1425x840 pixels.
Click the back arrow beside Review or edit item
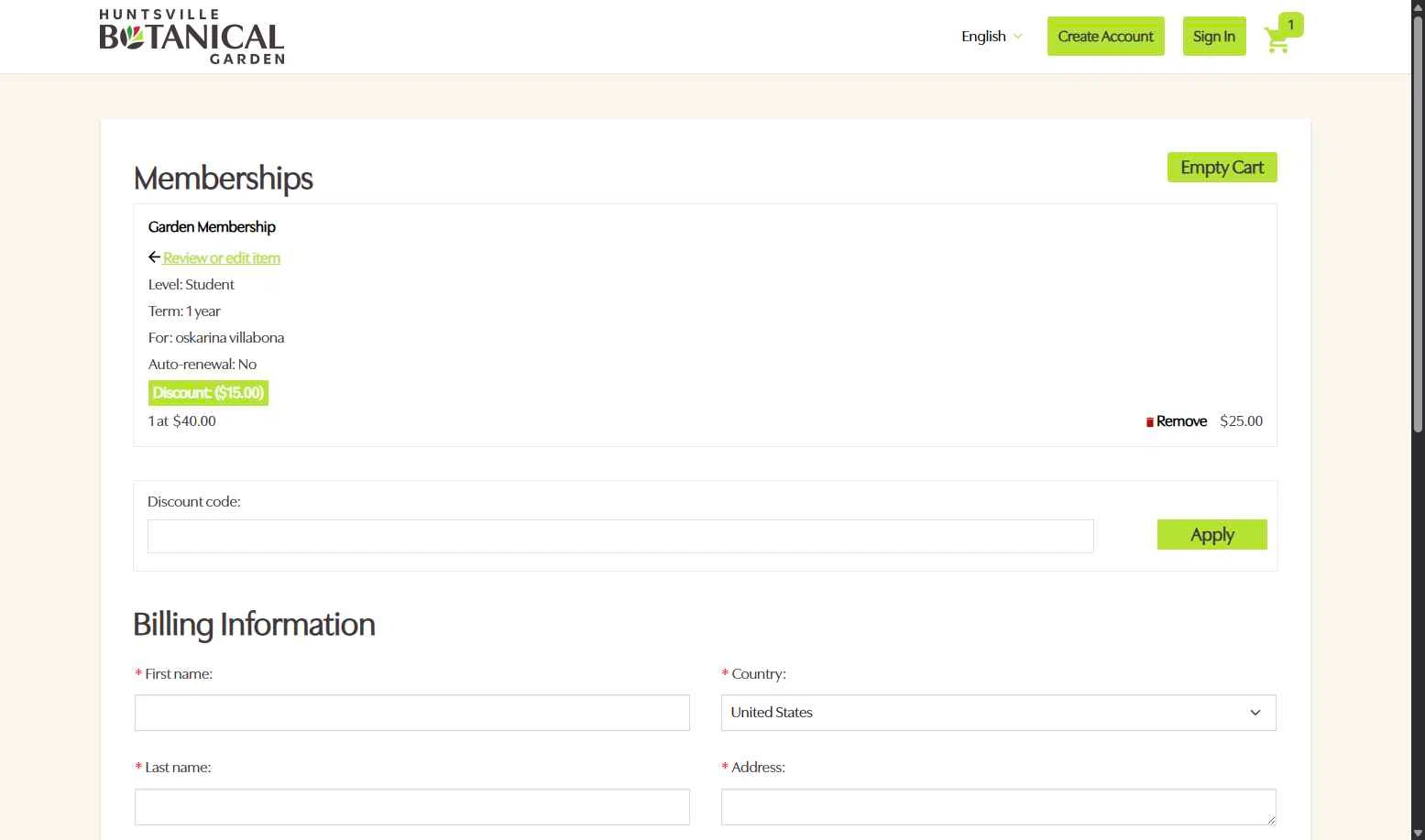click(x=154, y=257)
